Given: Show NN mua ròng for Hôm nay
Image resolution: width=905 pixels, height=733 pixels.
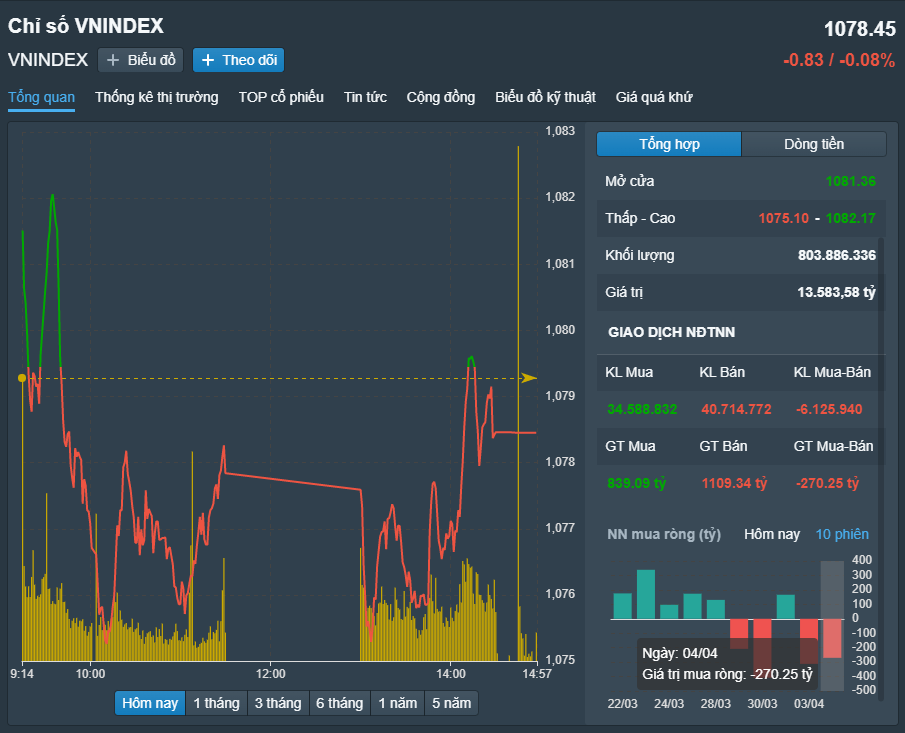Looking at the screenshot, I should tap(772, 534).
